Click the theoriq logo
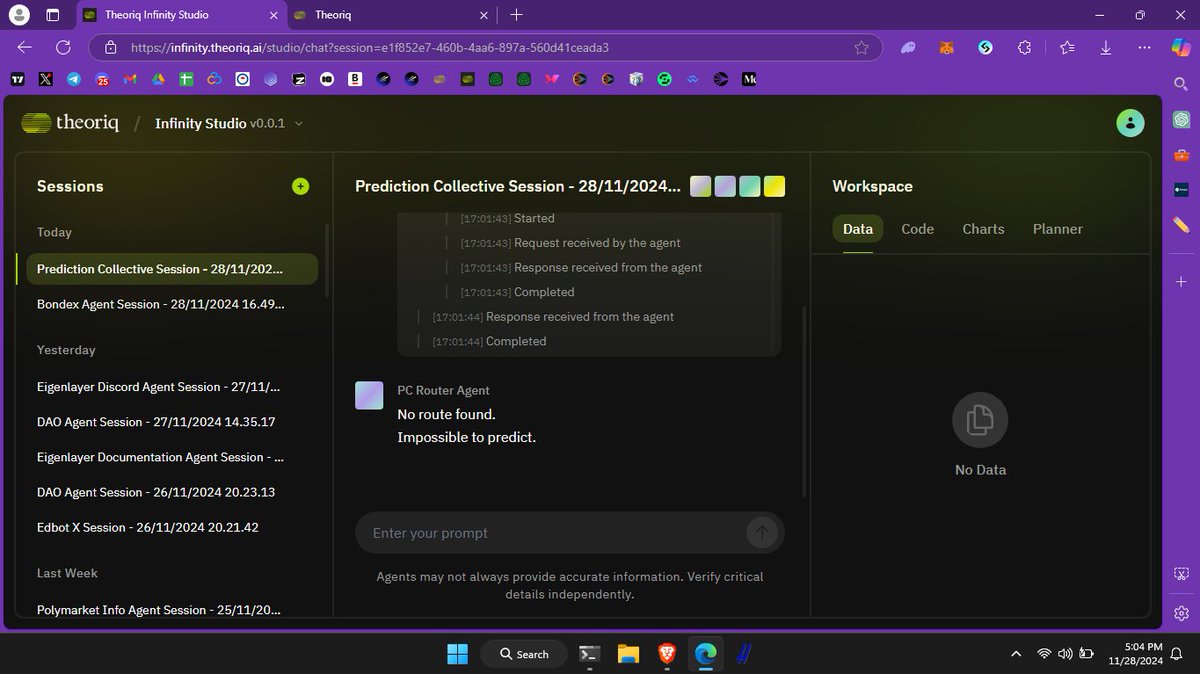The width and height of the screenshot is (1200, 674). 70,123
